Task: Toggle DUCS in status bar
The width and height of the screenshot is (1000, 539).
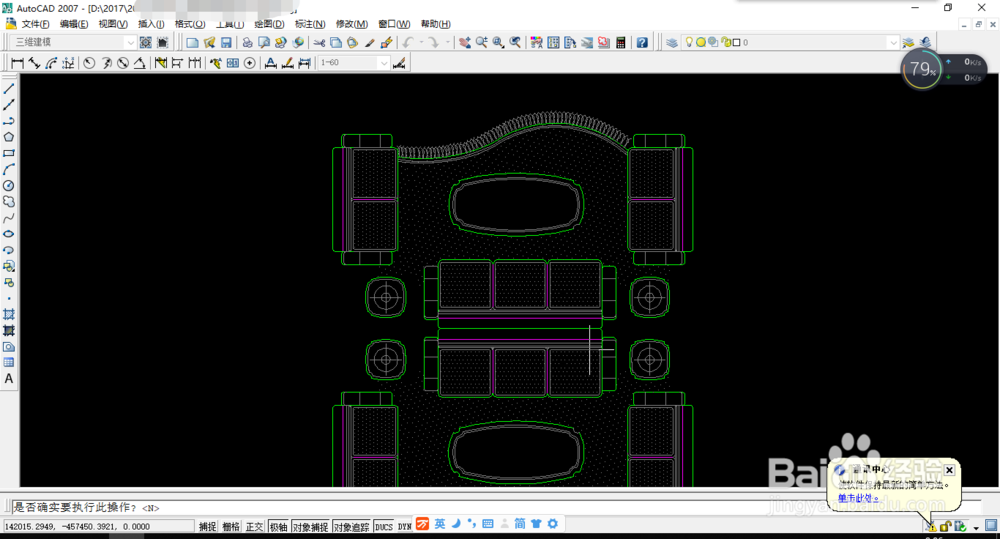Action: [x=384, y=527]
